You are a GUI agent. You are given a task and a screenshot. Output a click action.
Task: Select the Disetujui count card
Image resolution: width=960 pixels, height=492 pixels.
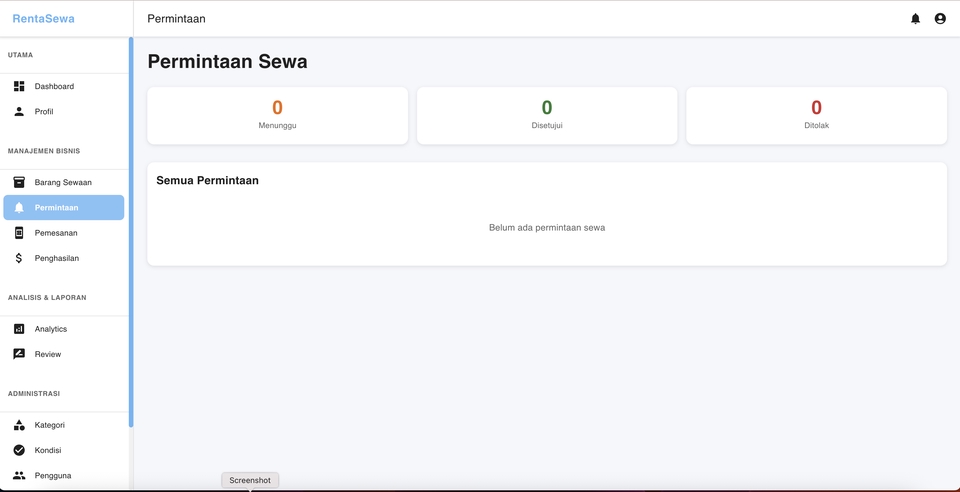547,115
